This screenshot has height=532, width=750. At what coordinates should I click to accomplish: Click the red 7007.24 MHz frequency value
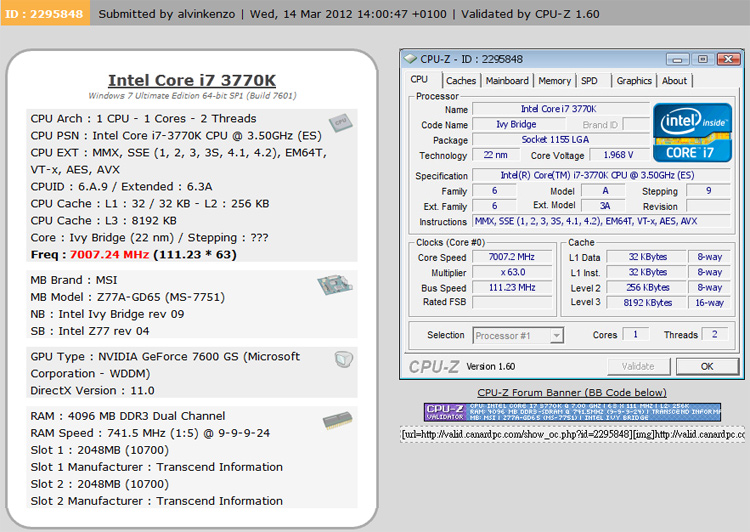(110, 255)
